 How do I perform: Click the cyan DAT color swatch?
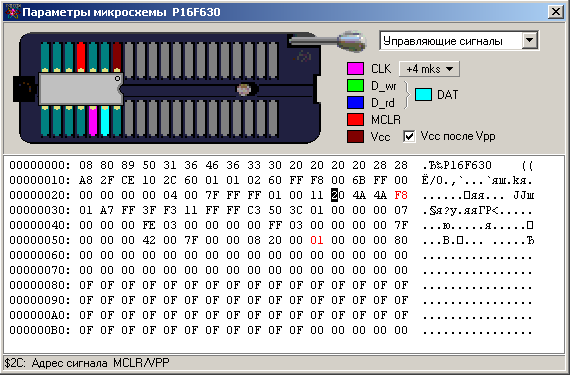click(x=423, y=94)
